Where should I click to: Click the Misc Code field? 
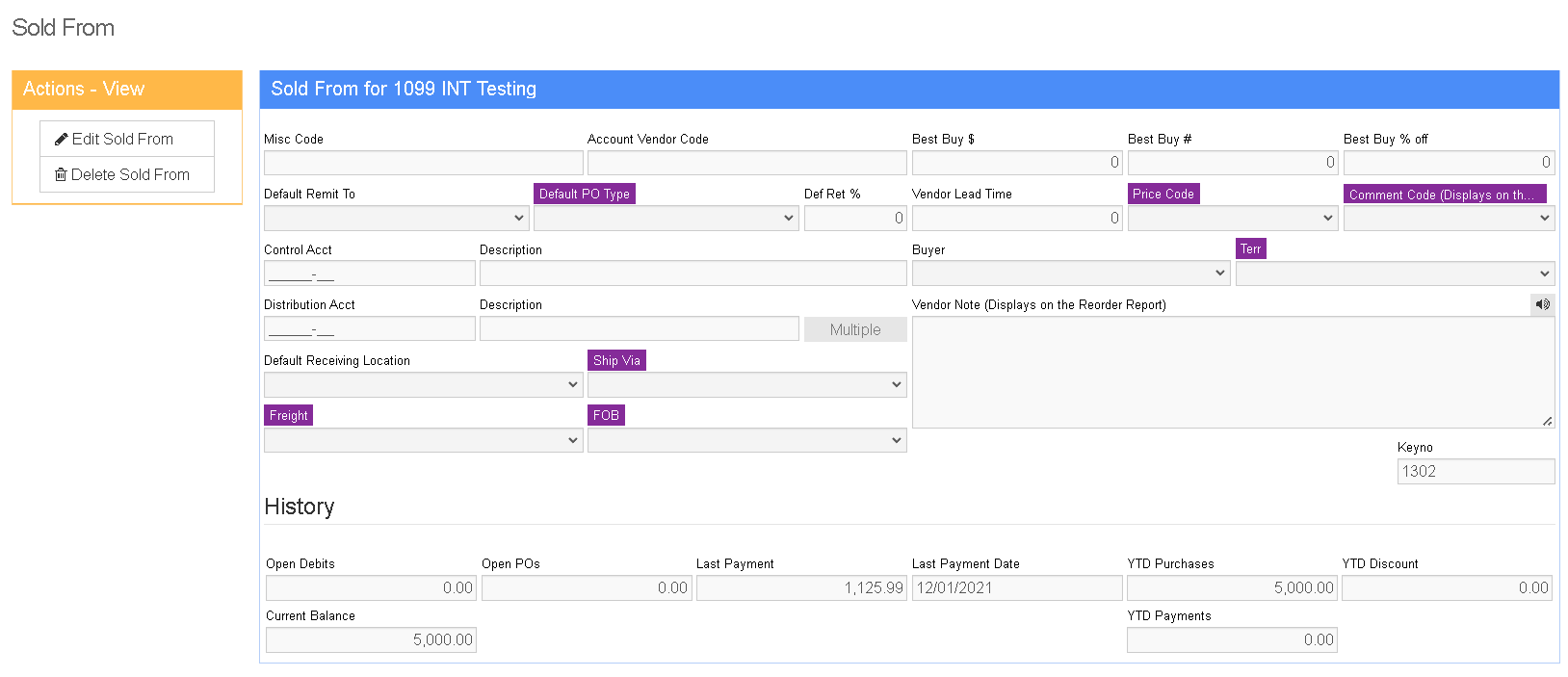tap(423, 163)
